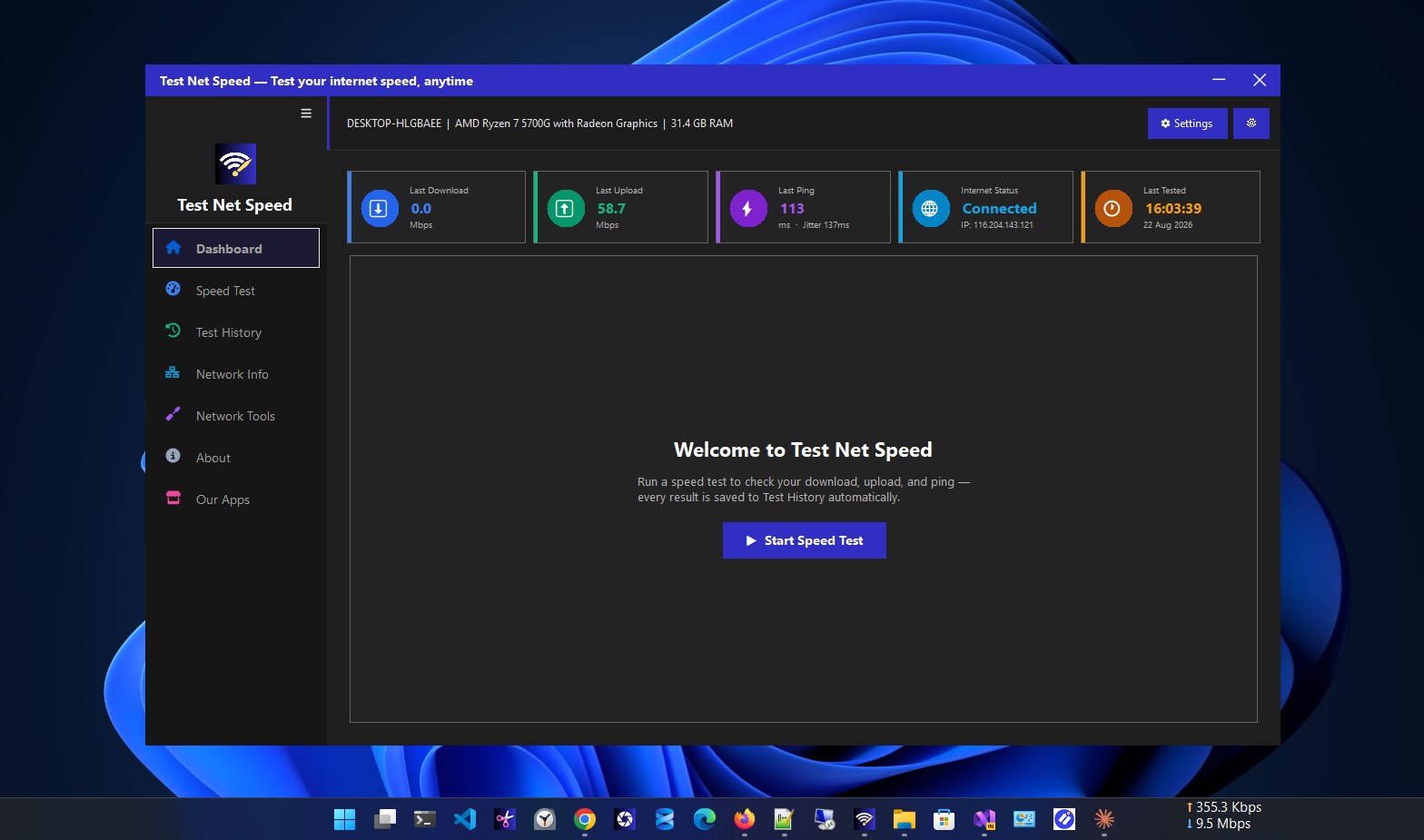Viewport: 1424px width, 840px height.
Task: Open Task View on the taskbar
Action: pos(385,819)
